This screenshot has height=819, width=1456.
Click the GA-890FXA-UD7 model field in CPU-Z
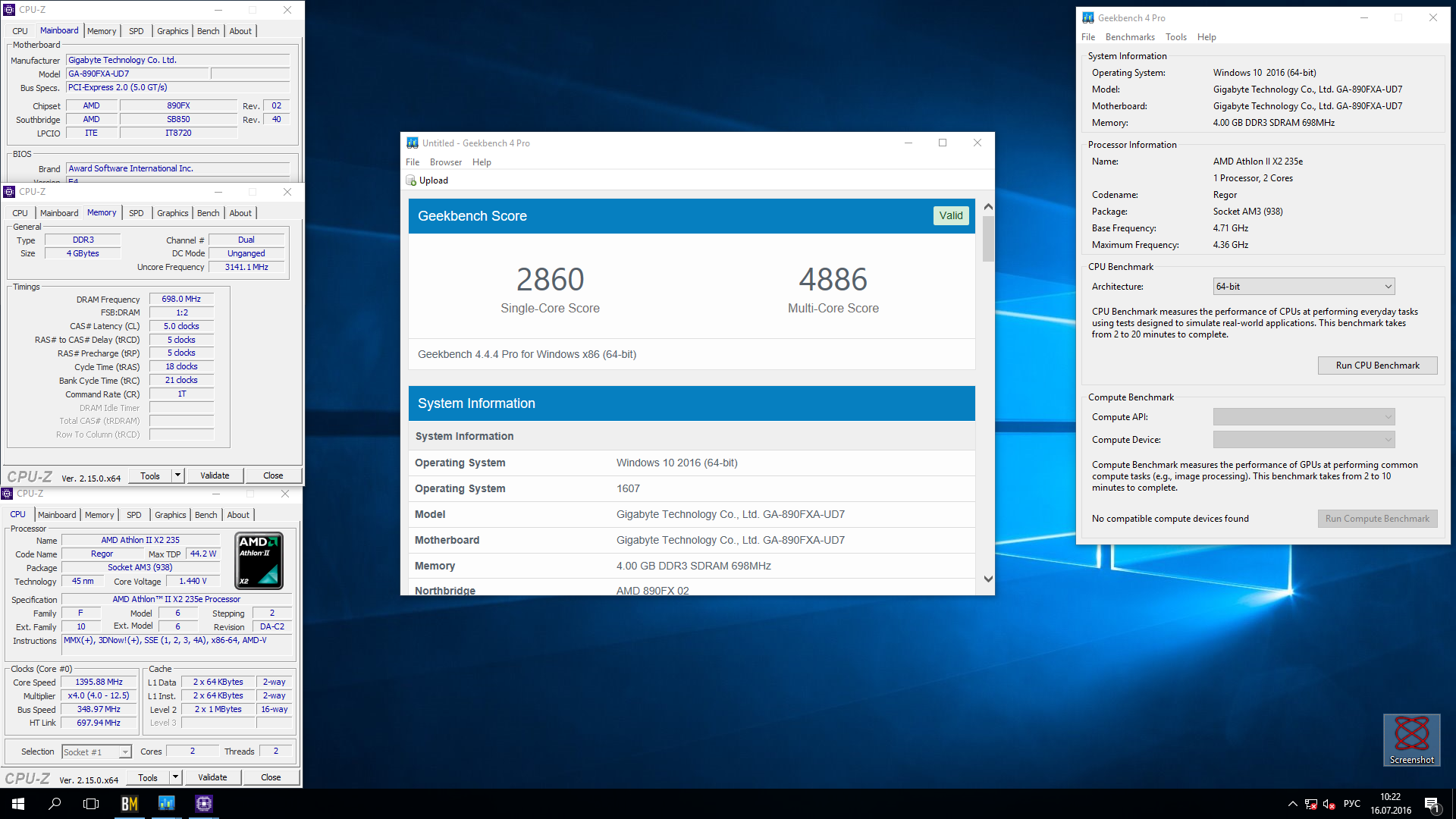tap(137, 74)
